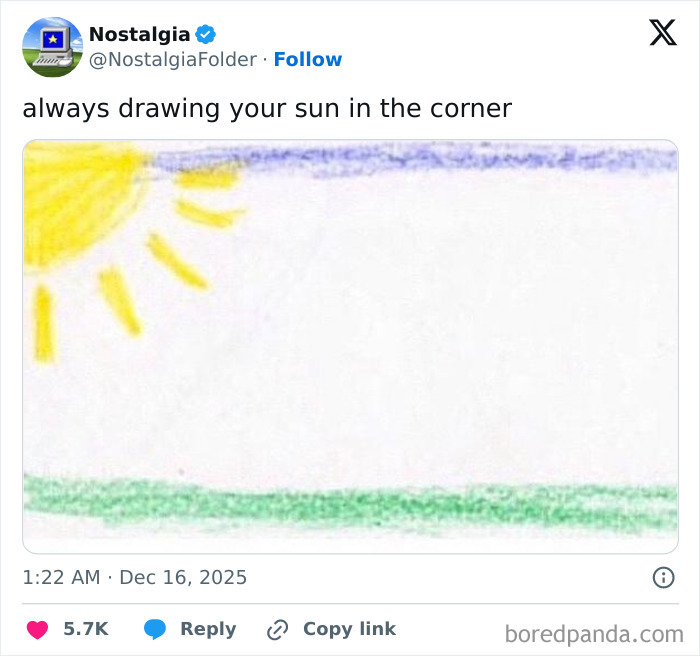700x656 pixels.
Task: Like the tweet with the heart icon
Action: coord(37,630)
